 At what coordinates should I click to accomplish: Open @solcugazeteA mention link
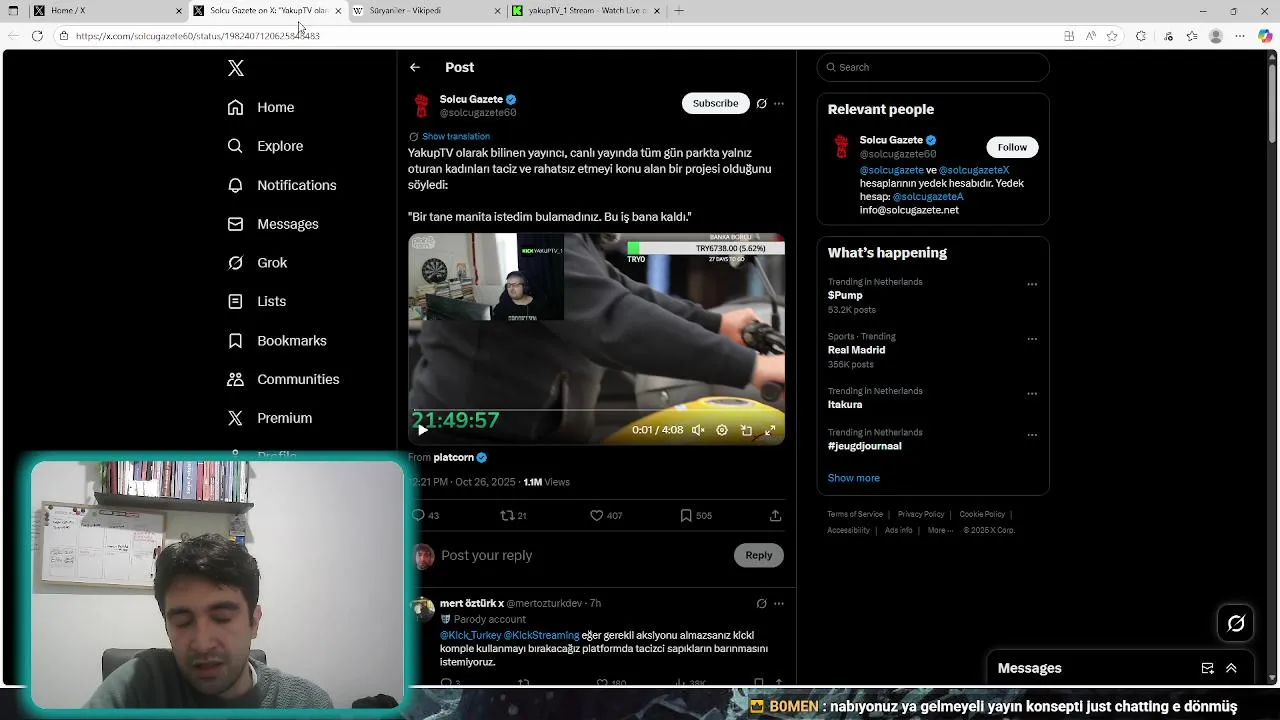(x=928, y=197)
